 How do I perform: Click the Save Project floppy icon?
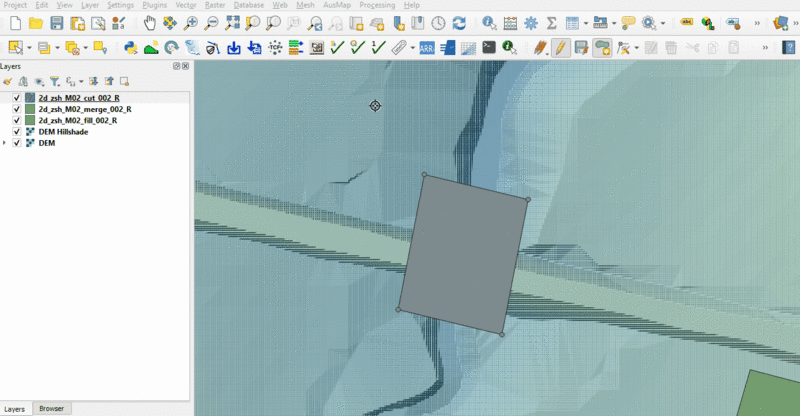tap(56, 22)
